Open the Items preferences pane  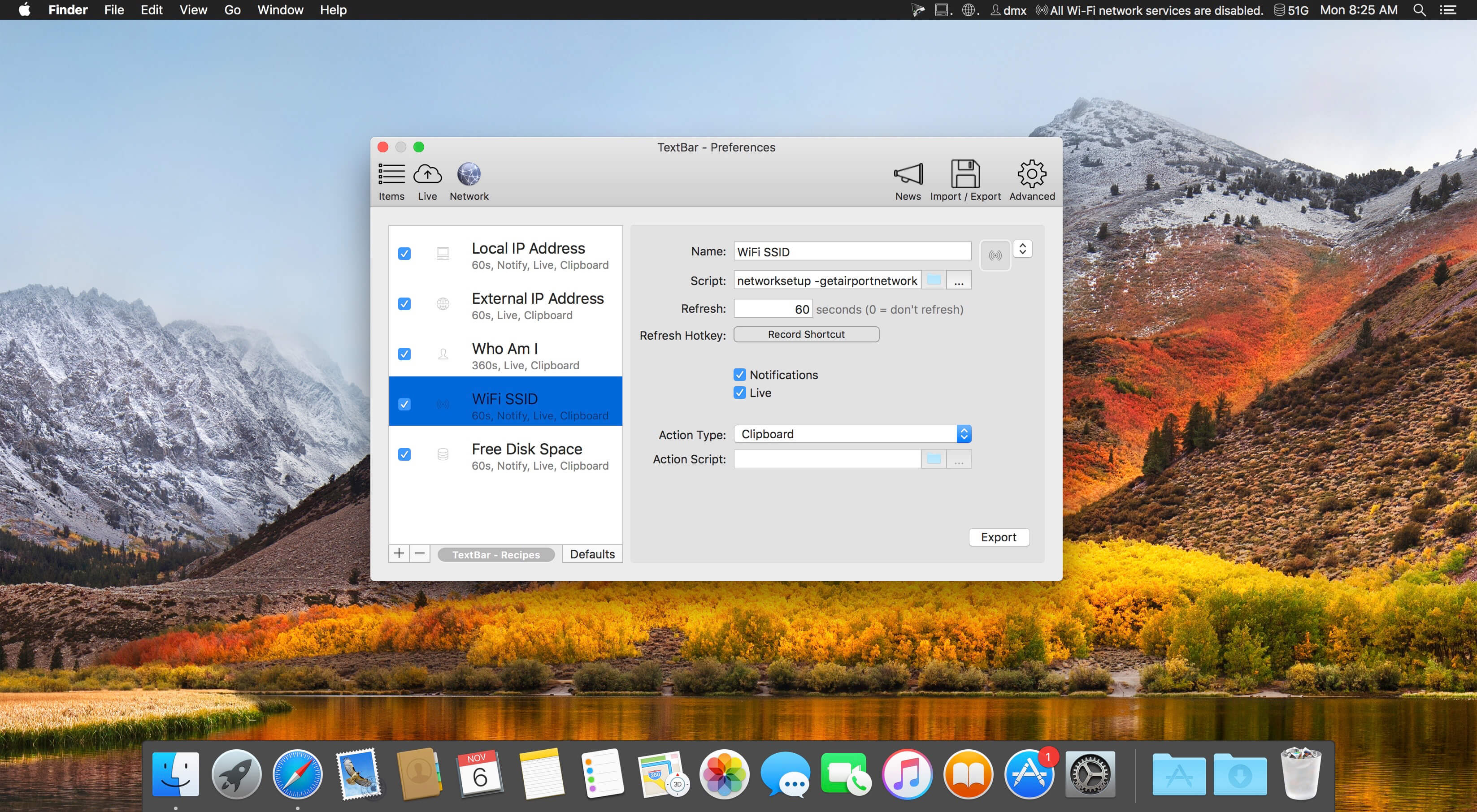point(391,181)
